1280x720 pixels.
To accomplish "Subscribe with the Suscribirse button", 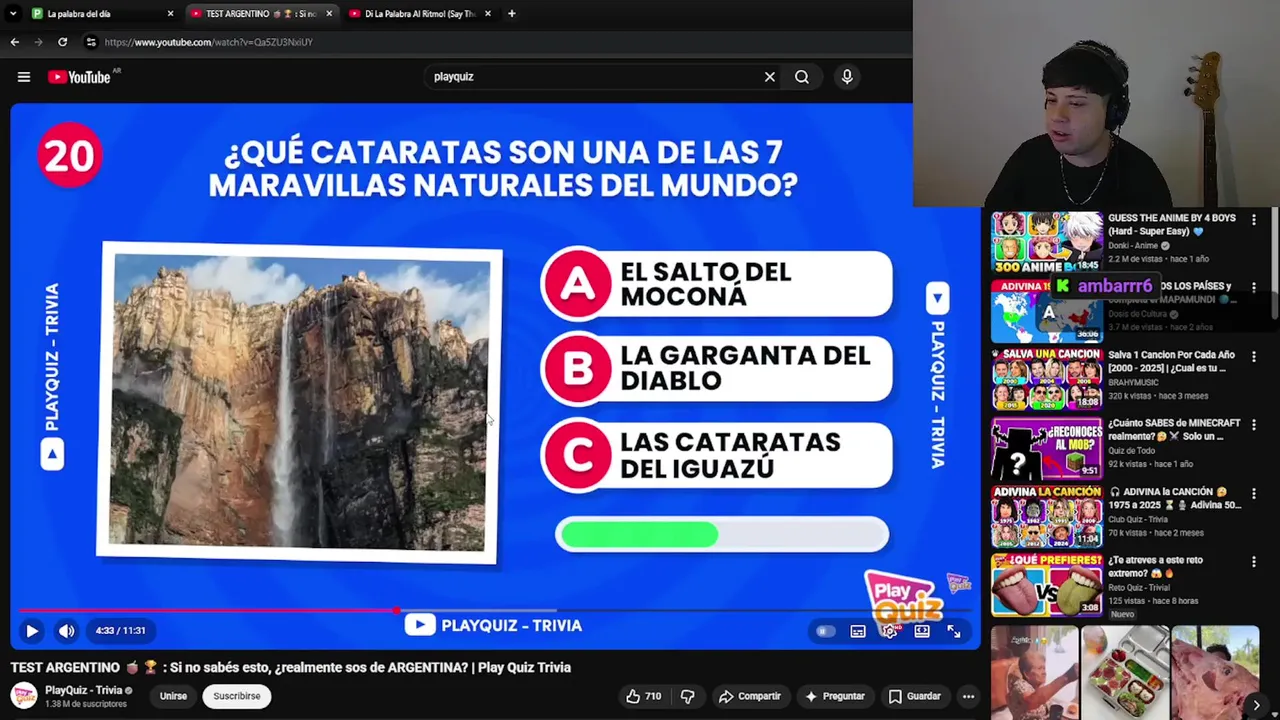I will pos(237,696).
